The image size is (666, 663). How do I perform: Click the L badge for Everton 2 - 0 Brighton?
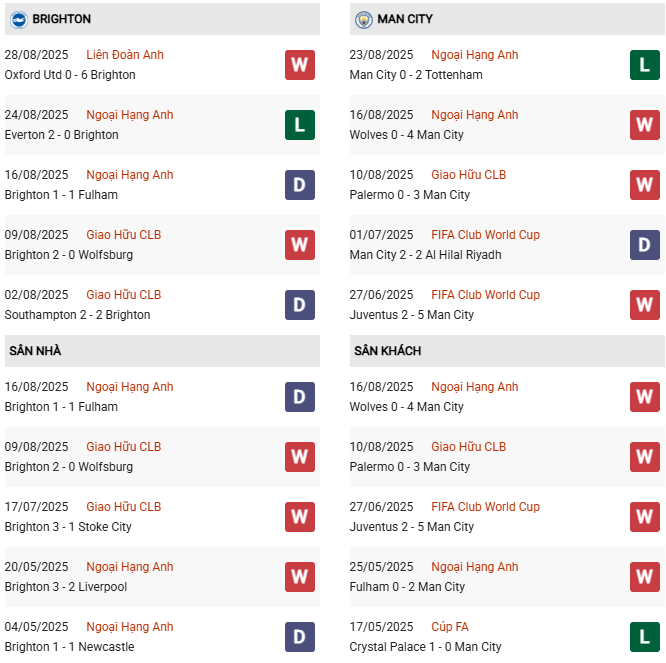[x=299, y=125]
